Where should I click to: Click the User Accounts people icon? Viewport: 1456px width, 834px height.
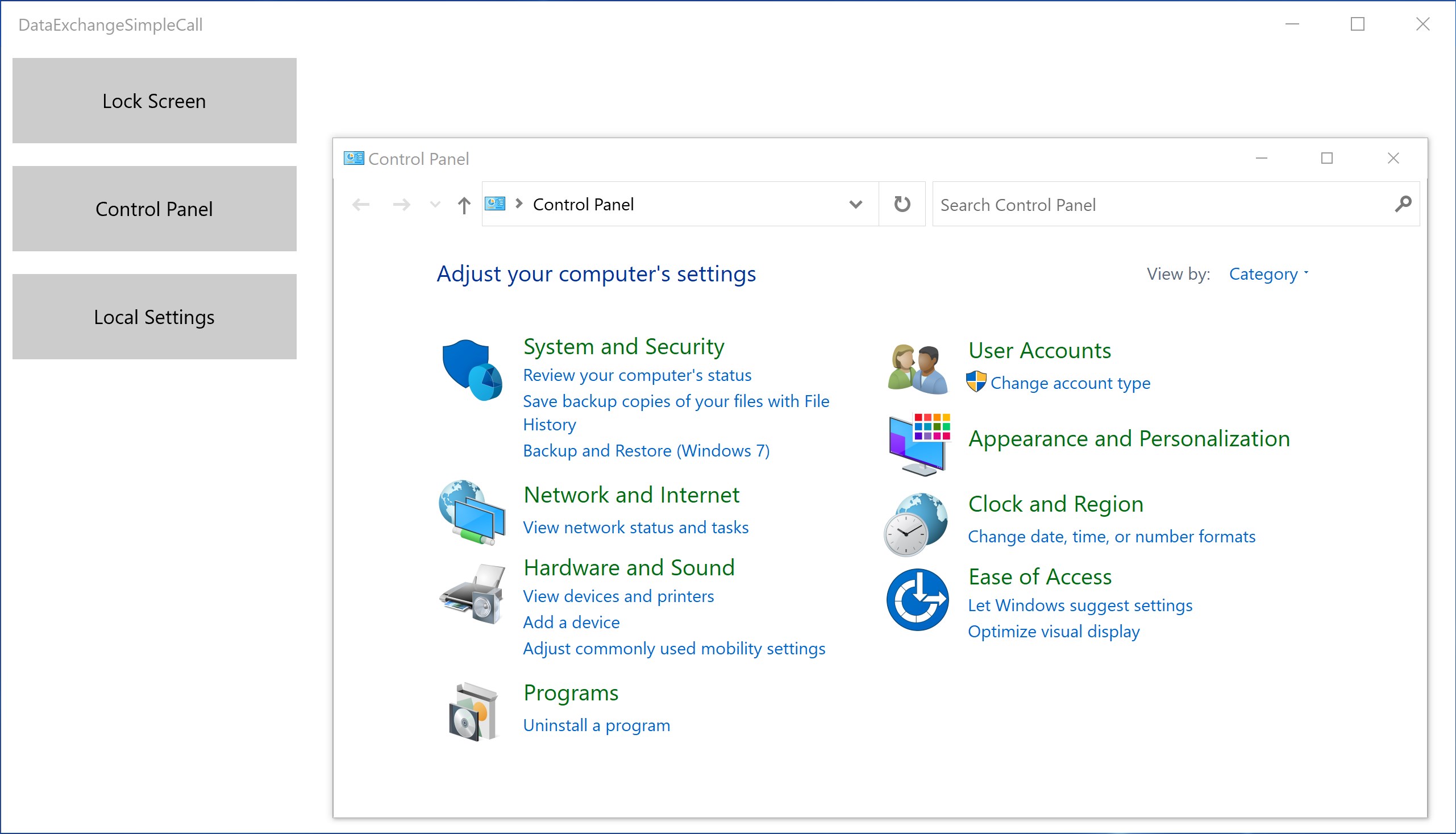(917, 369)
